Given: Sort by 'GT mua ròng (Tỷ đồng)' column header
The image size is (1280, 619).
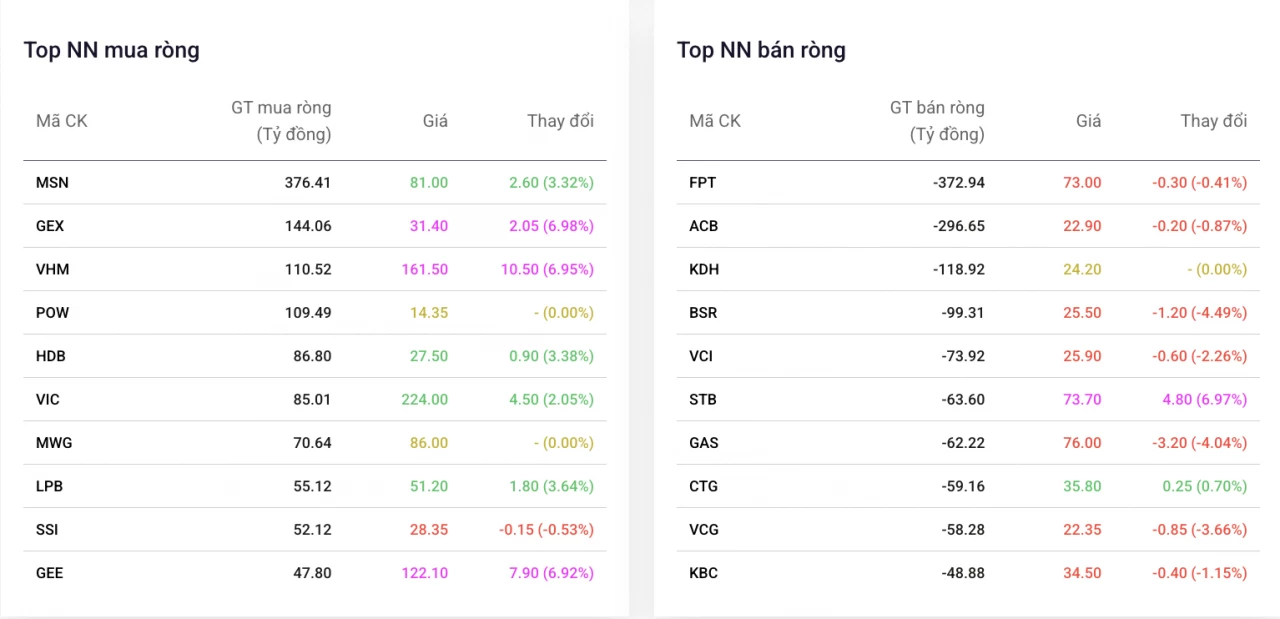Looking at the screenshot, I should pos(281,120).
